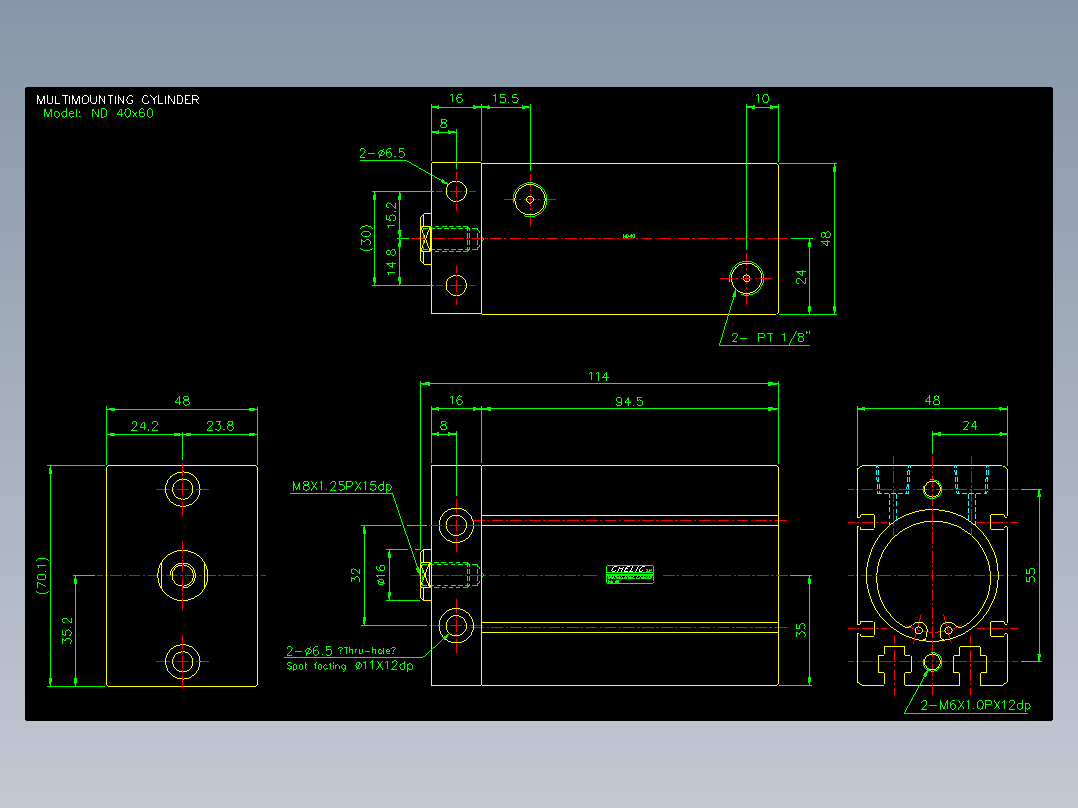Click the ø16 rod diameter dimension
The height and width of the screenshot is (808, 1078).
tap(380, 575)
